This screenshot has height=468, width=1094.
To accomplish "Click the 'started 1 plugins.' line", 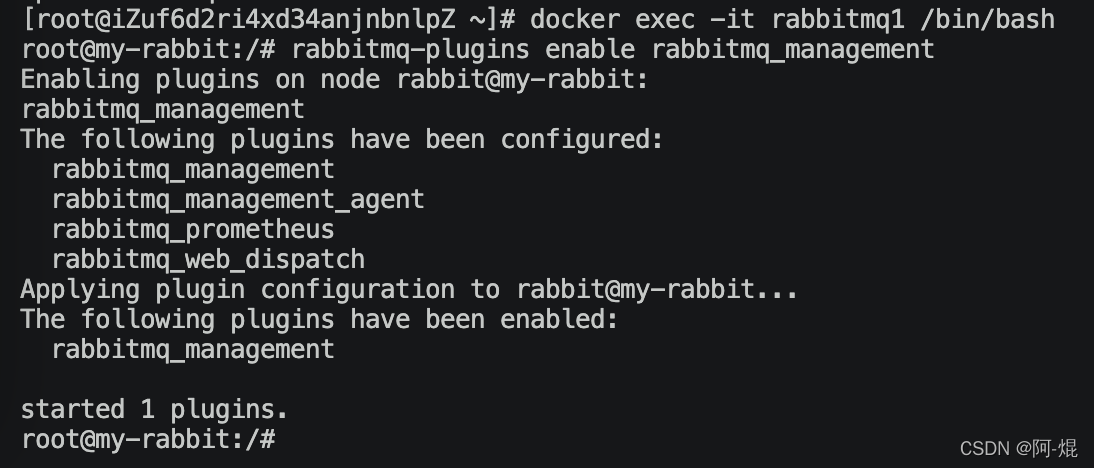I will [154, 409].
